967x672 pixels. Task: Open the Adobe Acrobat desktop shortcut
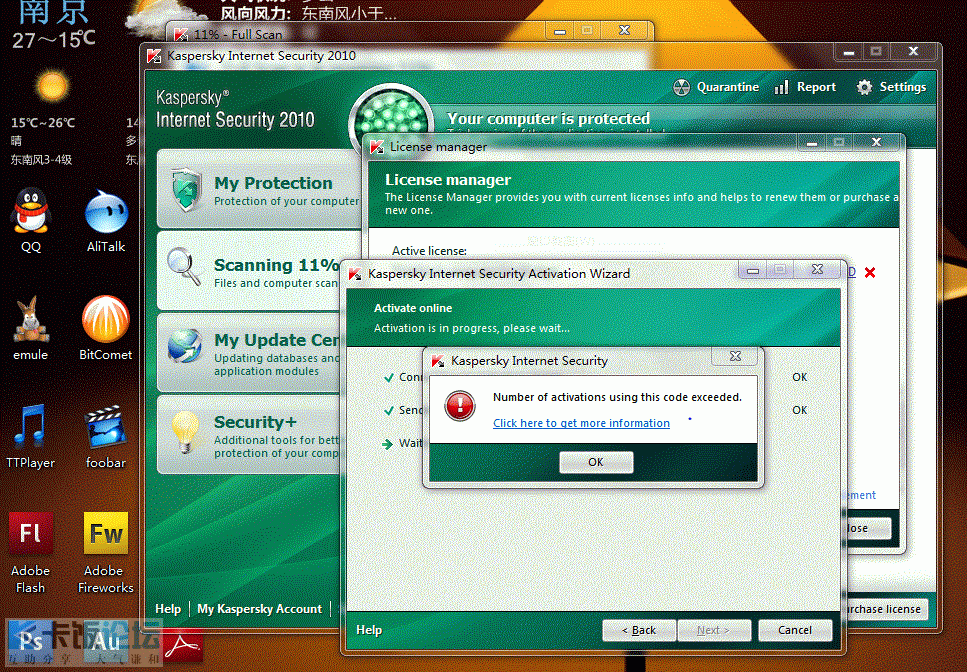183,645
